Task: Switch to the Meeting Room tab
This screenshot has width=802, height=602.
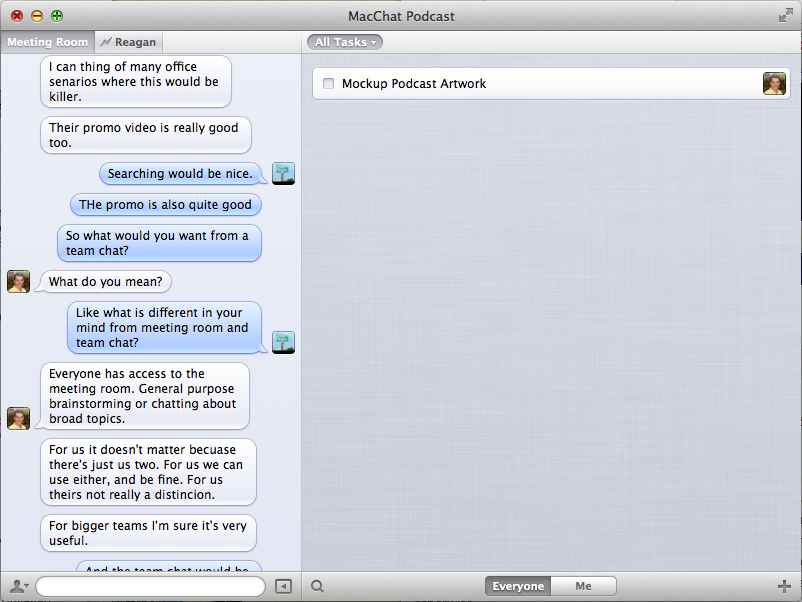Action: 48,42
